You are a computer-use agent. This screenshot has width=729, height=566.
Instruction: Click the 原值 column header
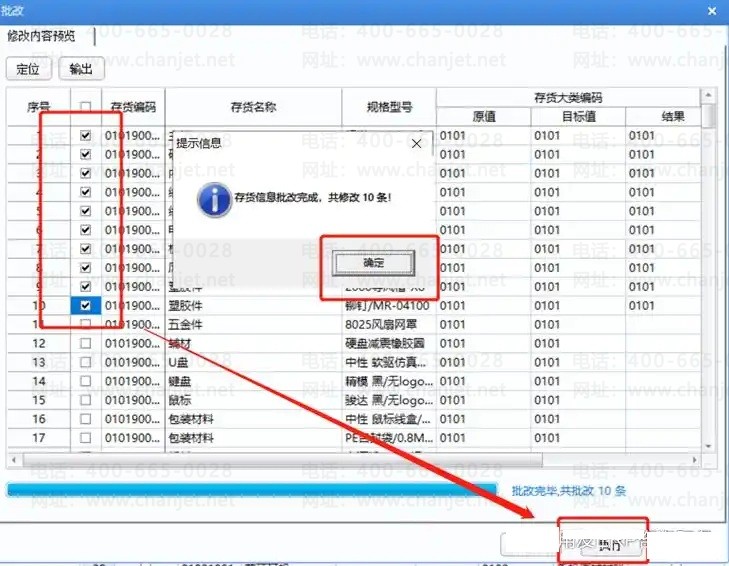pos(484,116)
